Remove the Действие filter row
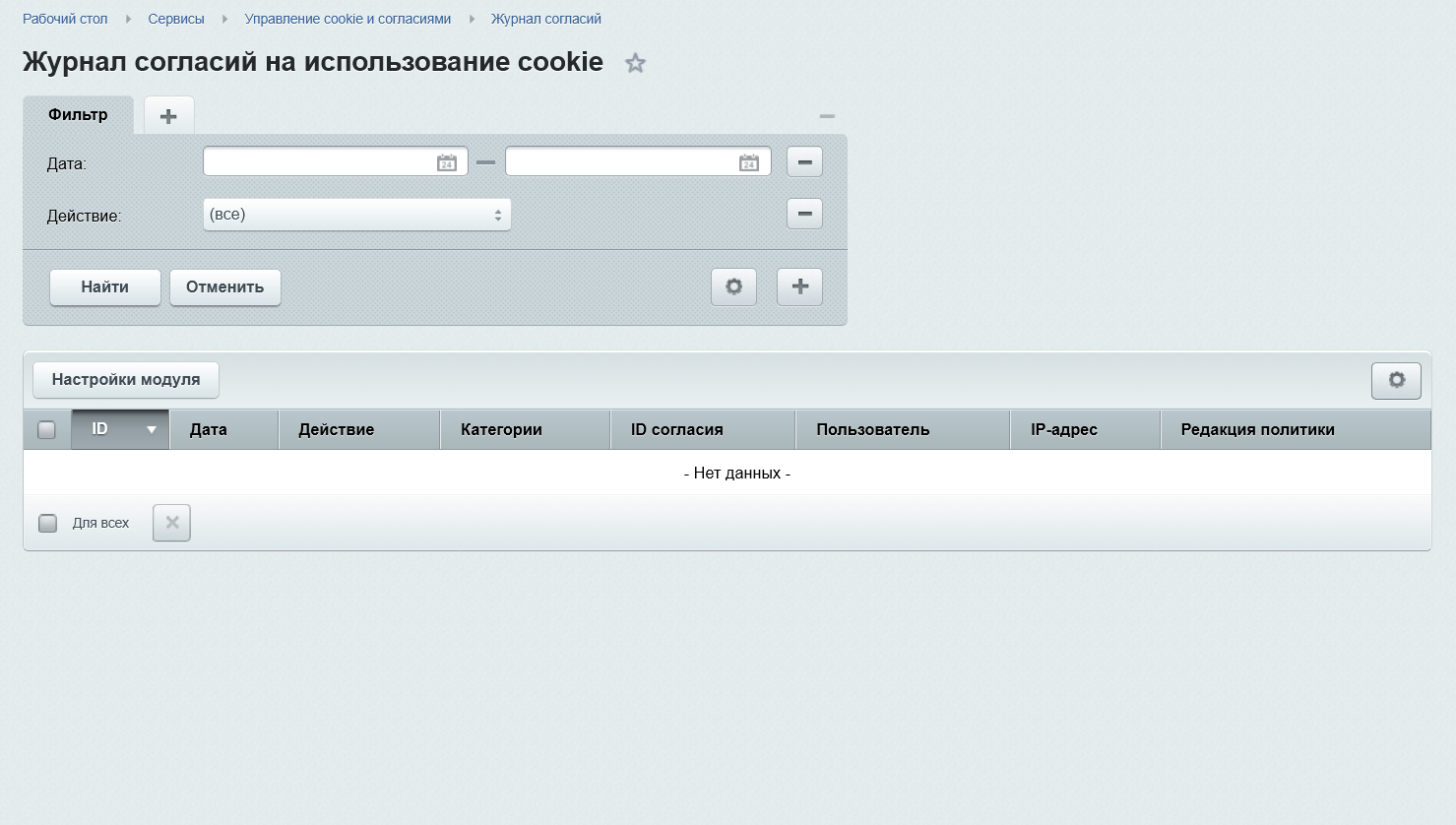 pos(804,214)
